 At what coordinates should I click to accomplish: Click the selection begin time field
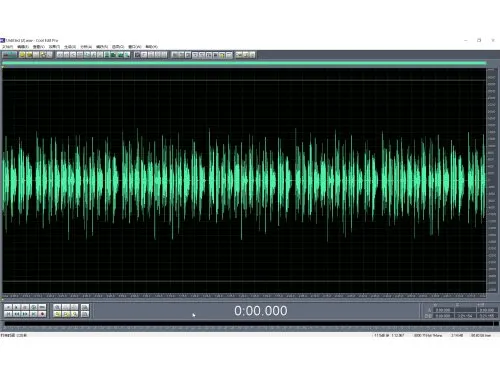pos(443,310)
